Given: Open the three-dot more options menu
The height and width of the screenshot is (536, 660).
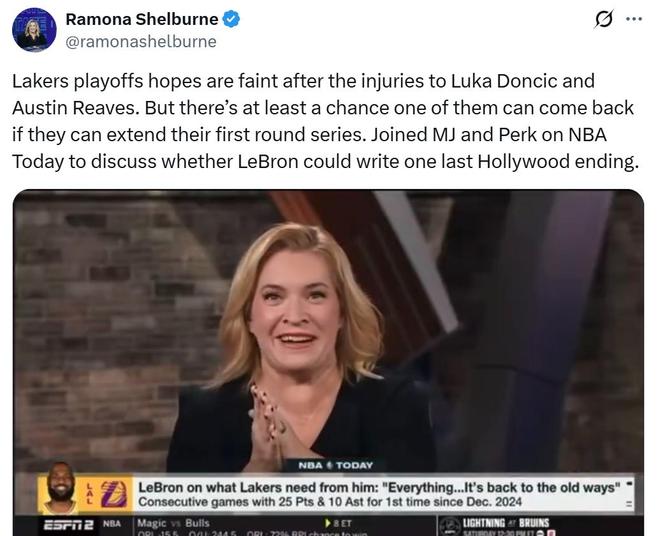Looking at the screenshot, I should coord(634,19).
